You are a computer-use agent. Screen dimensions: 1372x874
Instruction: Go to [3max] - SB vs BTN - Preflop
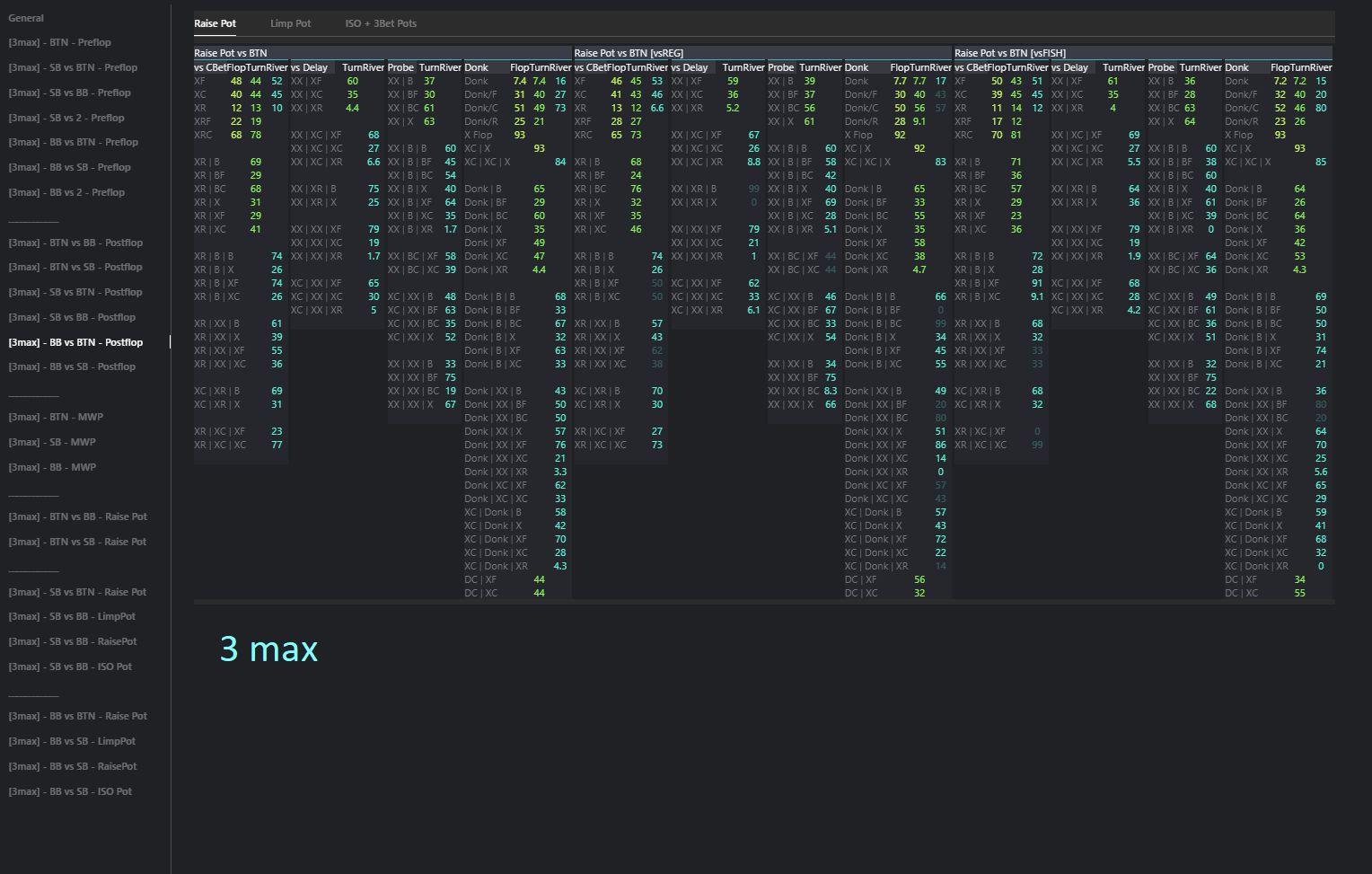73,67
